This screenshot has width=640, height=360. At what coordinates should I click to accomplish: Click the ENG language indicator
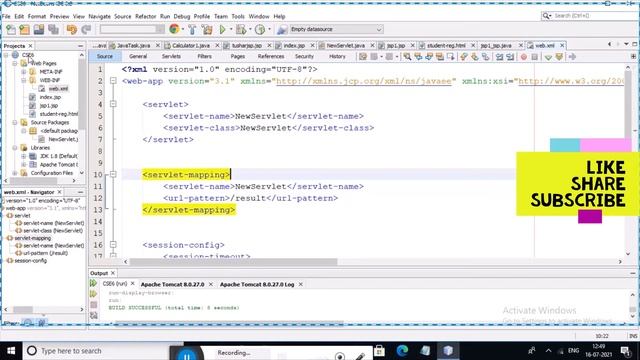(x=573, y=351)
